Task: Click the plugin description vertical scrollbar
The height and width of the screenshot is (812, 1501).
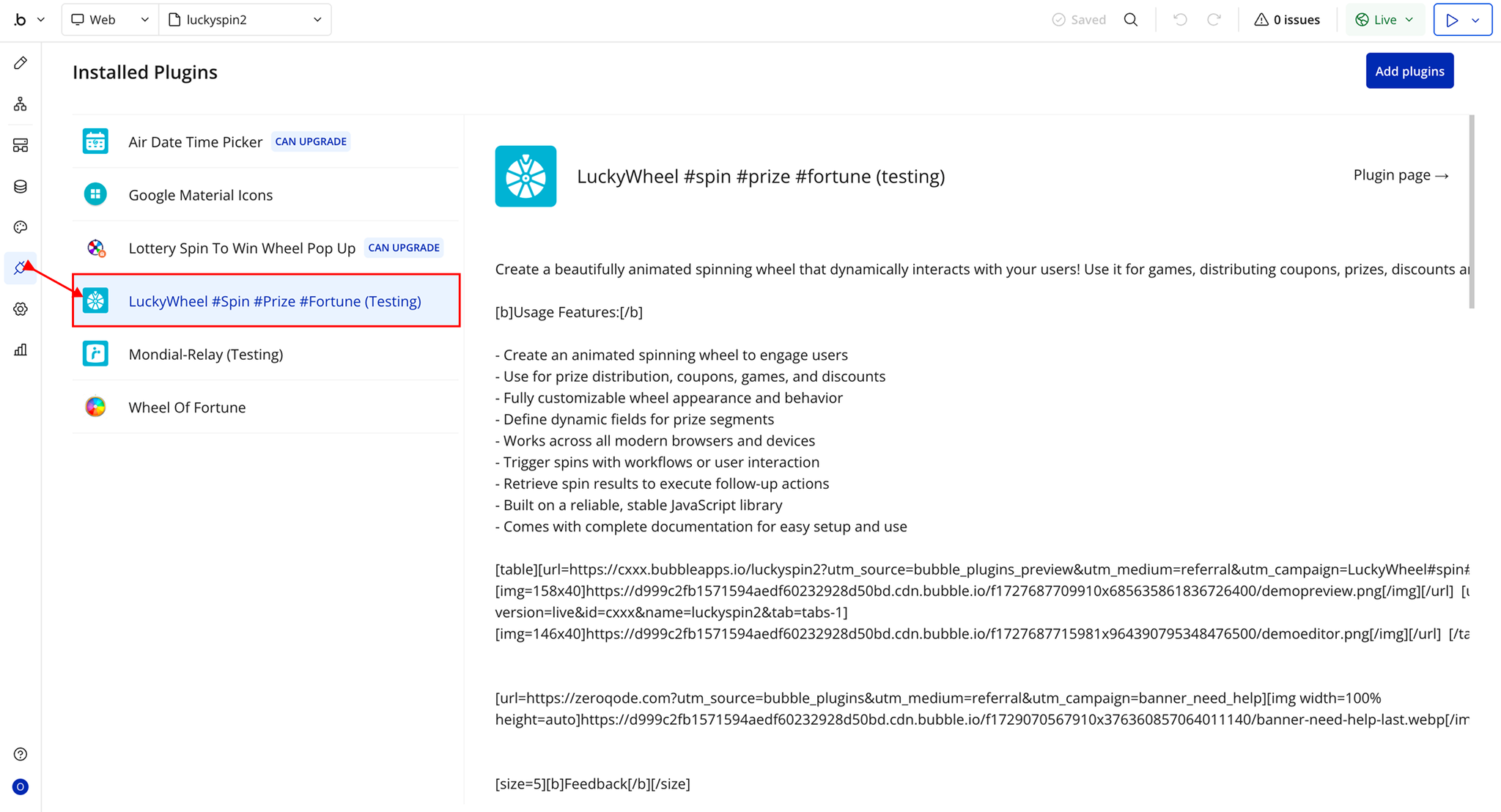Action: (1472, 211)
